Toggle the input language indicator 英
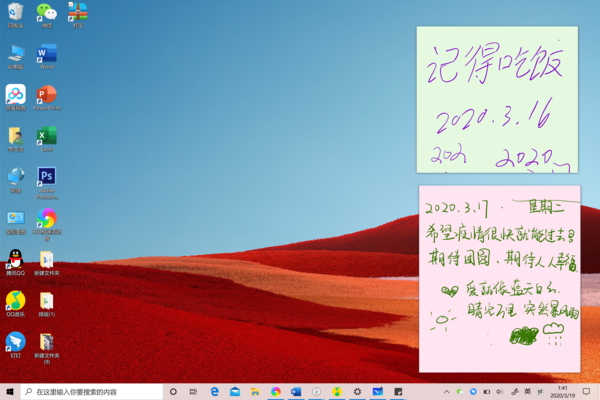 click(x=527, y=392)
